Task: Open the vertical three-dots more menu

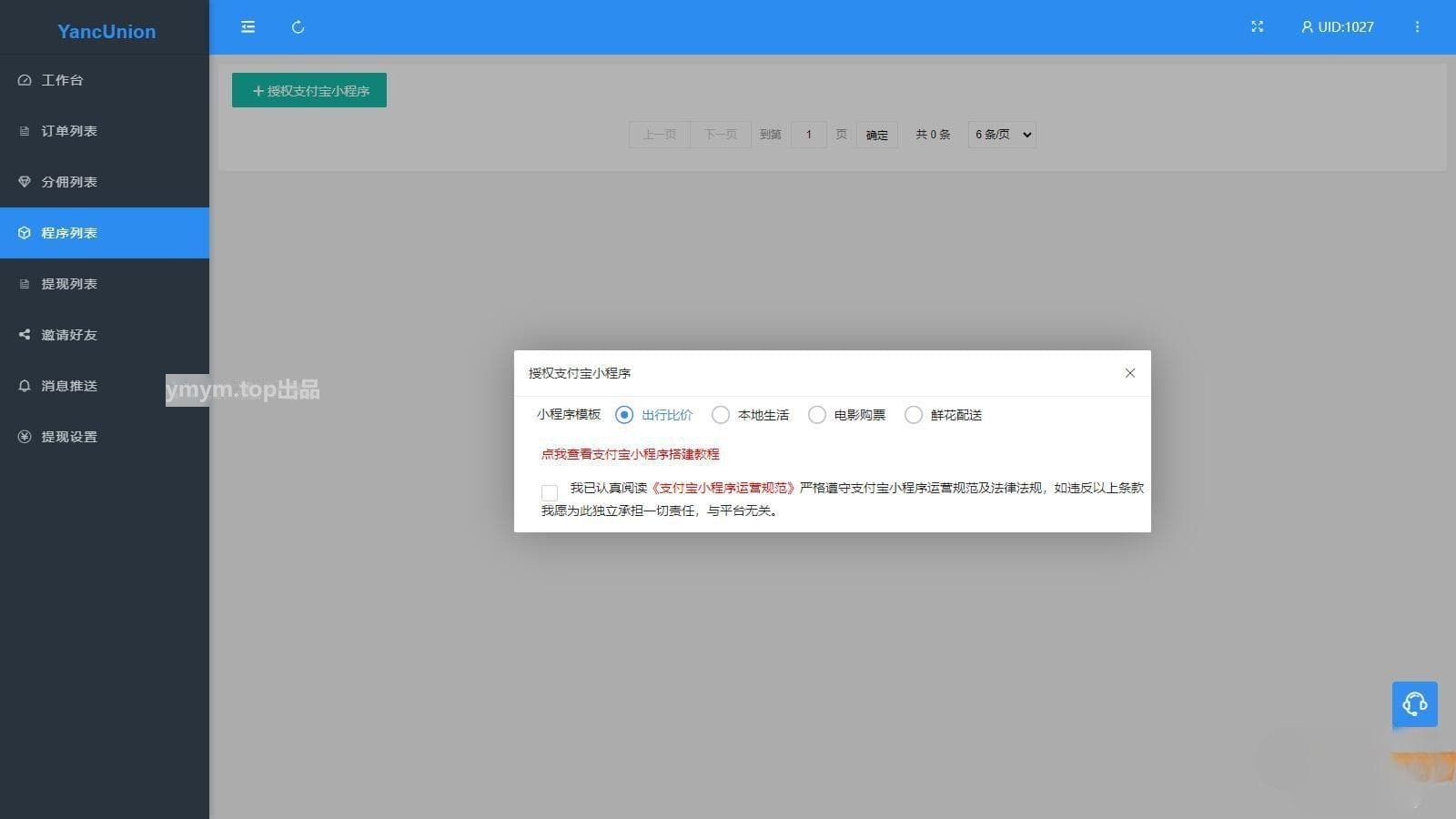Action: click(1417, 27)
